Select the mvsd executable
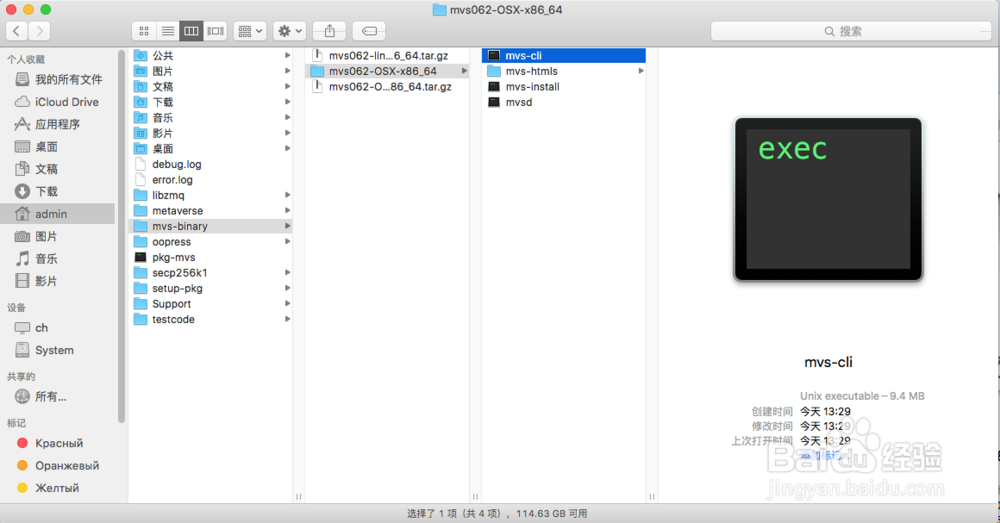The image size is (1000, 523). 564,102
